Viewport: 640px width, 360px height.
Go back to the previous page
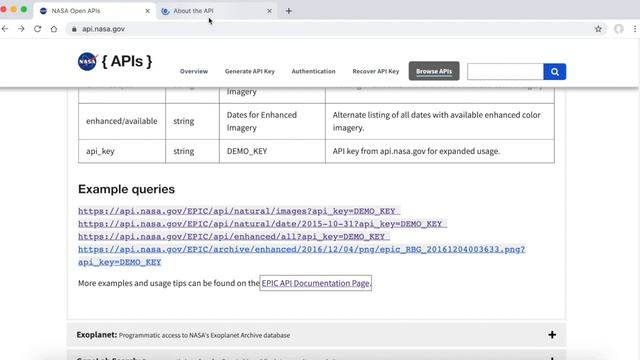tap(5, 29)
